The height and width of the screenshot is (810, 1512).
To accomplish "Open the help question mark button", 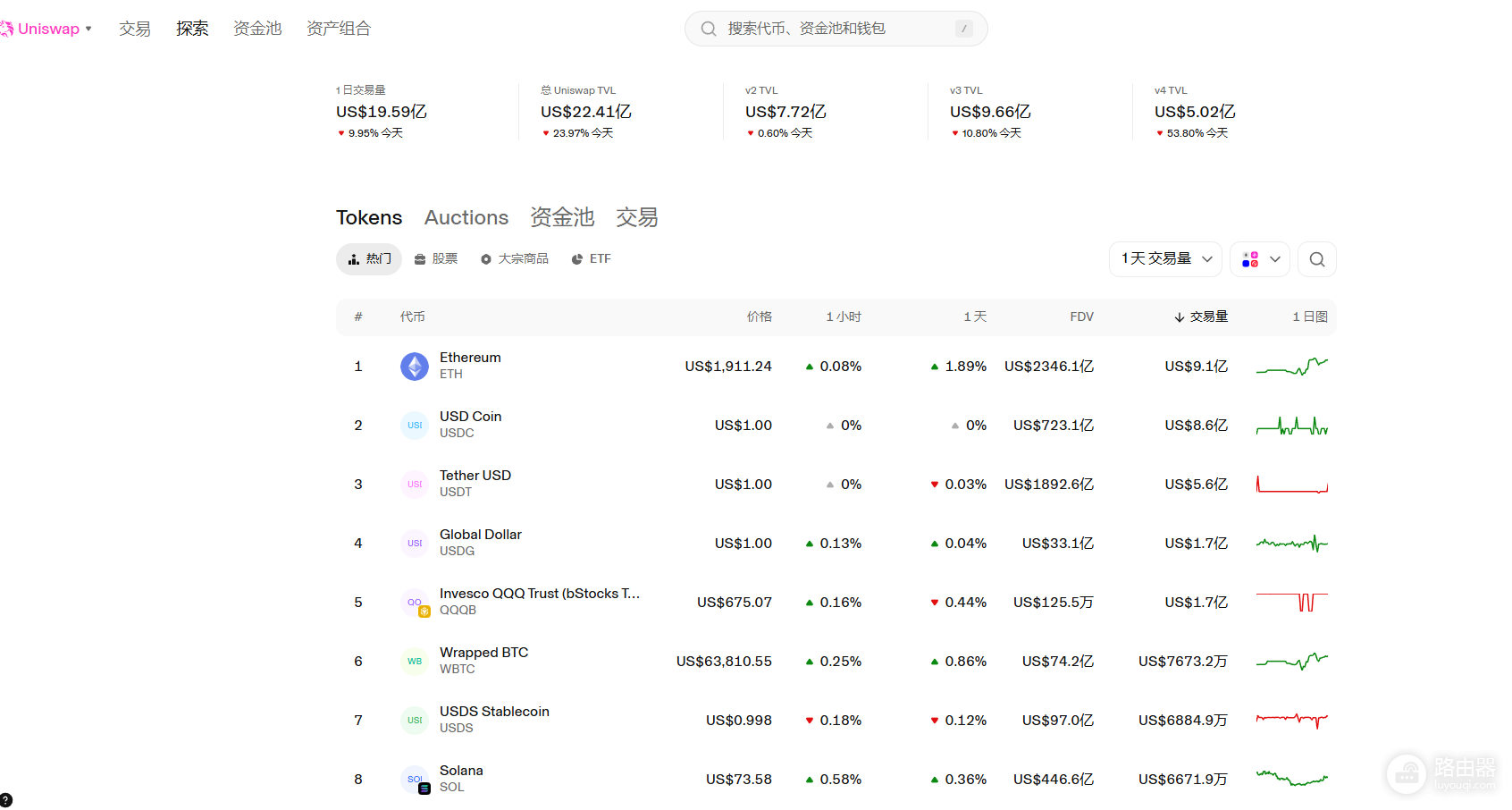I will tap(5, 800).
